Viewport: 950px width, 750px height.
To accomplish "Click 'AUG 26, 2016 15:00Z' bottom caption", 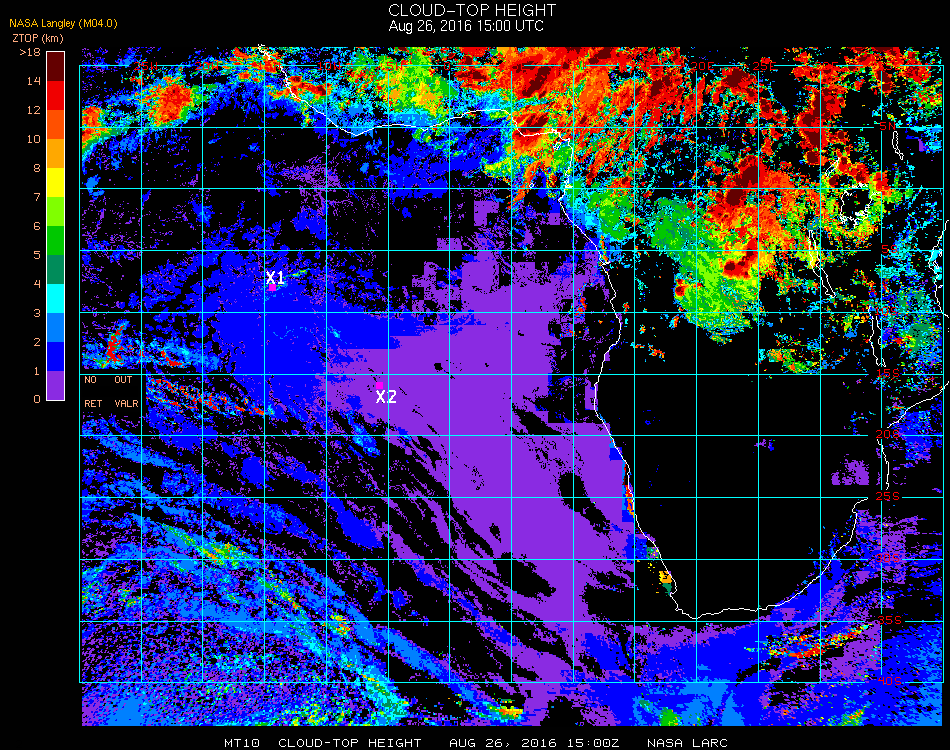I will click(534, 743).
